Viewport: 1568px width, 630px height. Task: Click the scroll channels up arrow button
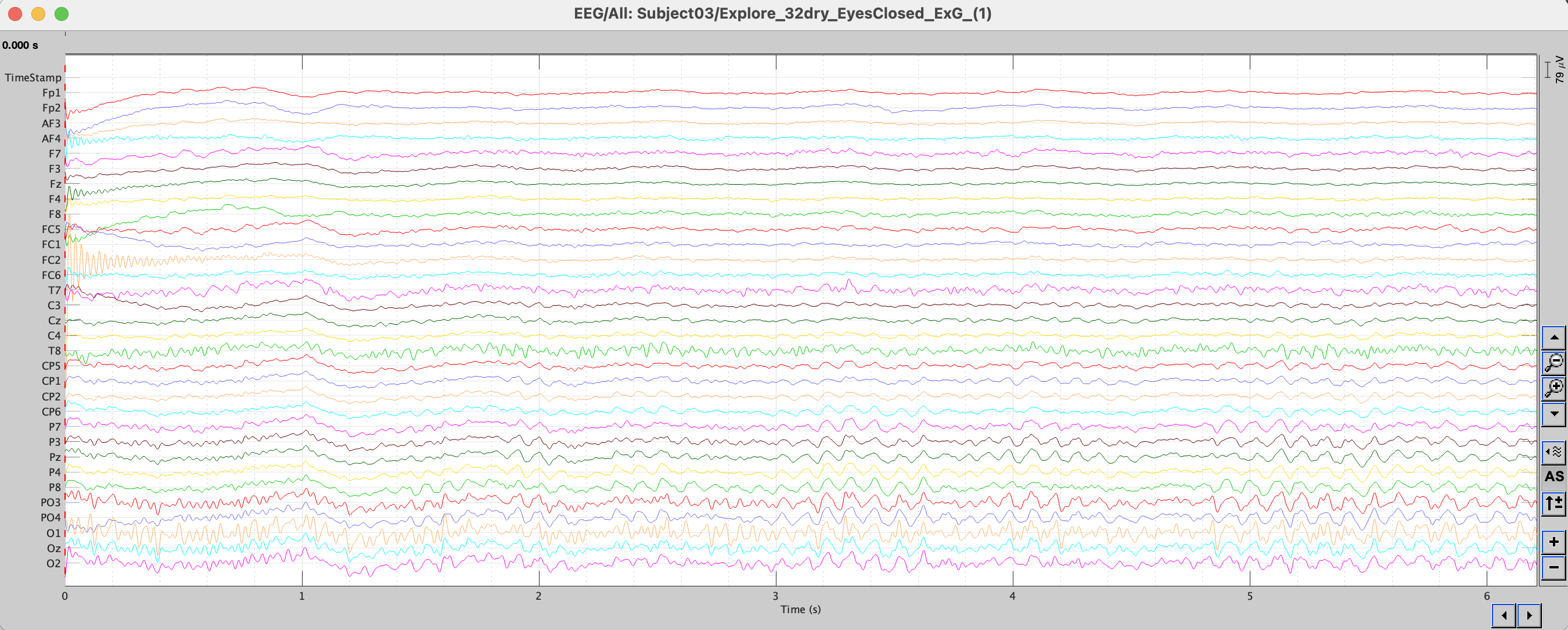coord(1553,337)
